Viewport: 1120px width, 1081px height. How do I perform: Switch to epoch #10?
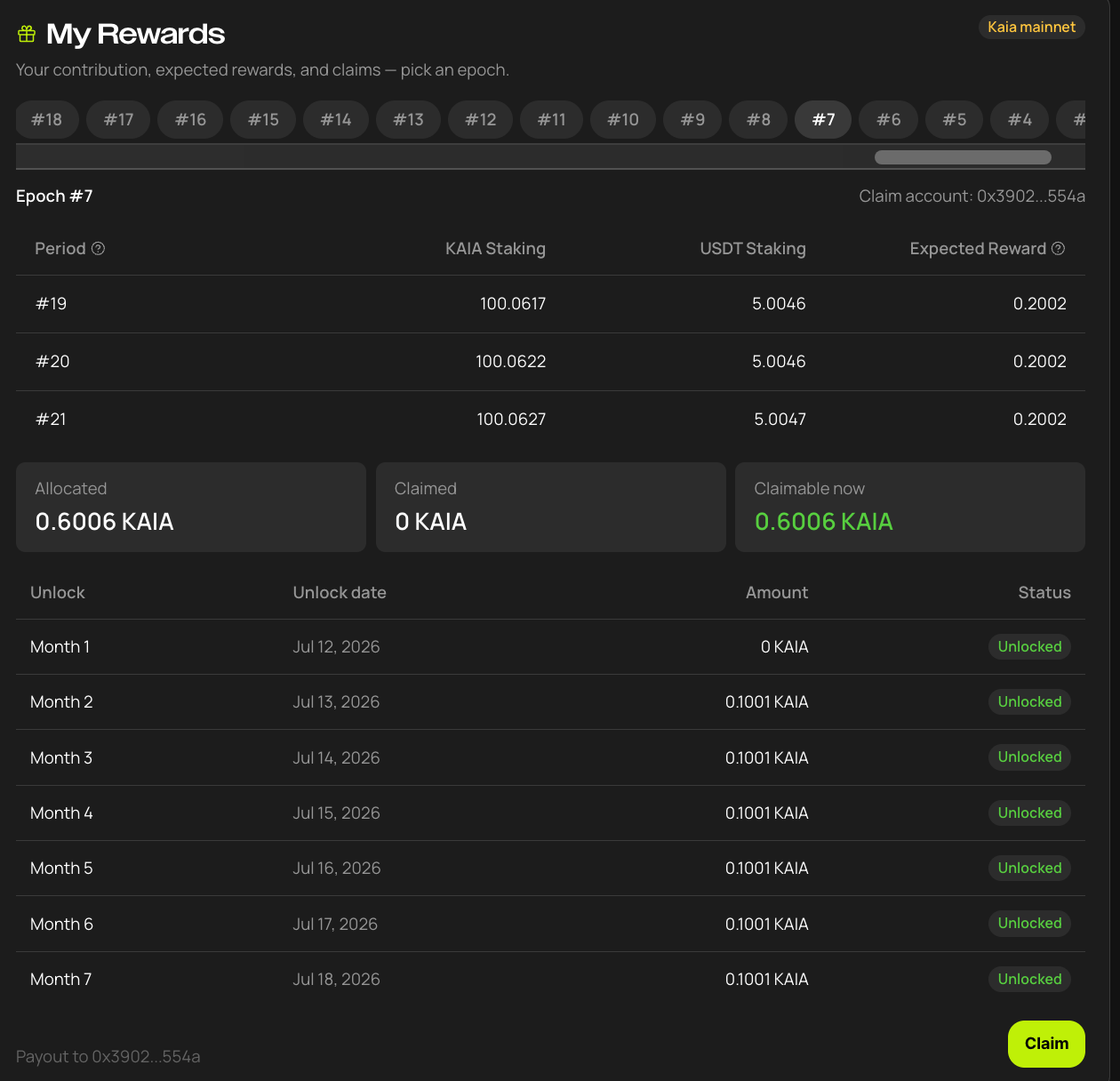[x=623, y=119]
